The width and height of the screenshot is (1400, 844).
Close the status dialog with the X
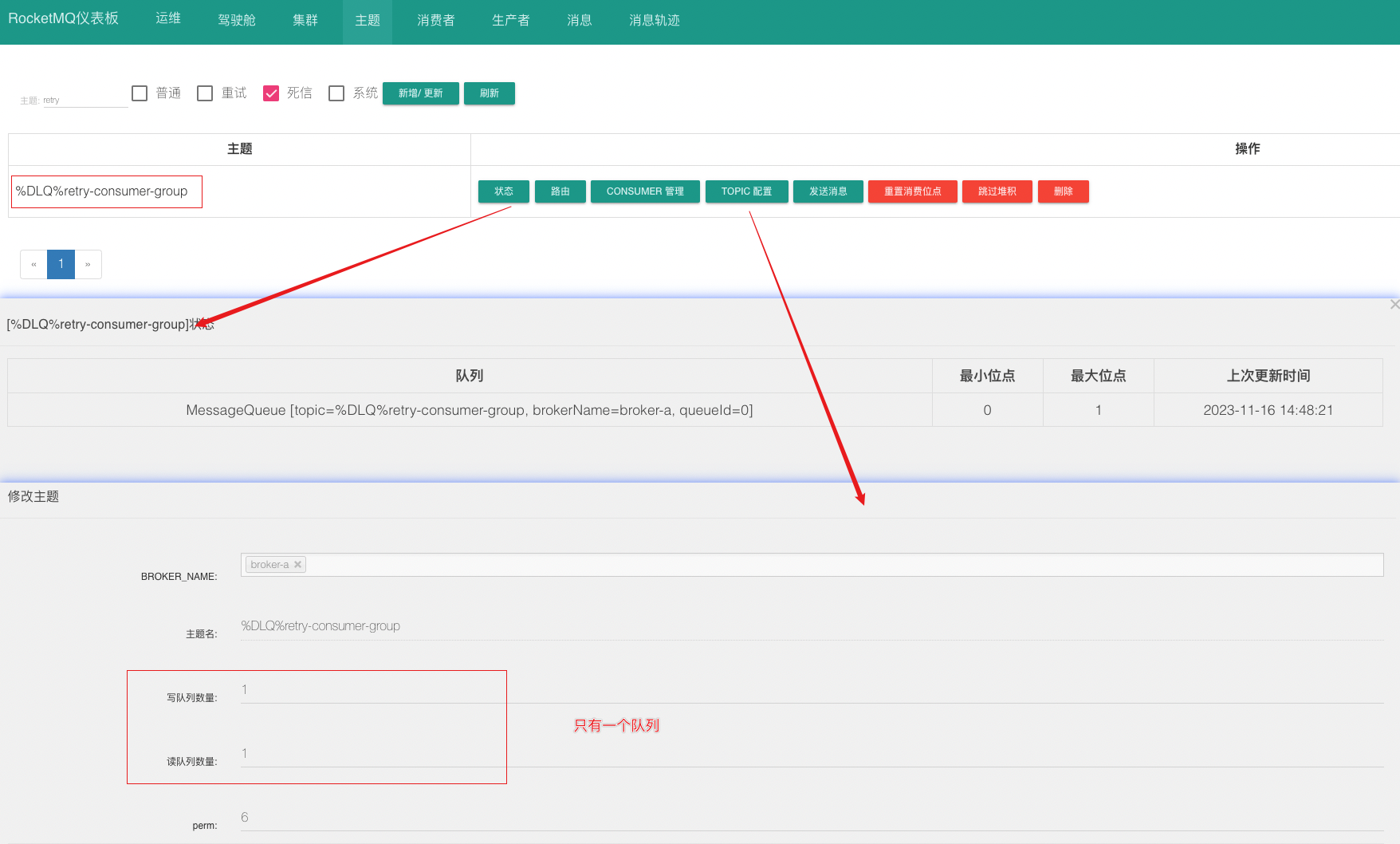[1394, 305]
